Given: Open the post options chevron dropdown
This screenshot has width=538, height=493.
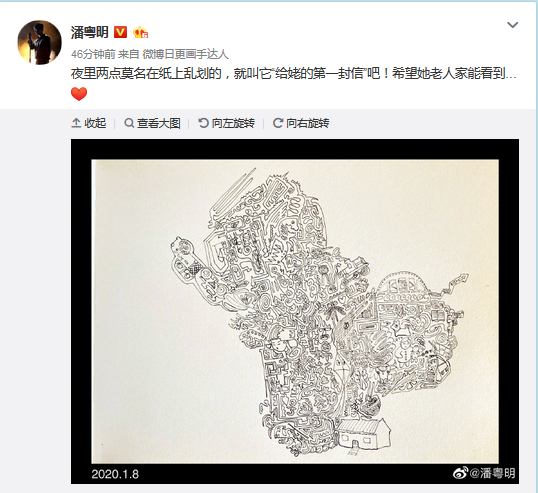Looking at the screenshot, I should click(513, 25).
